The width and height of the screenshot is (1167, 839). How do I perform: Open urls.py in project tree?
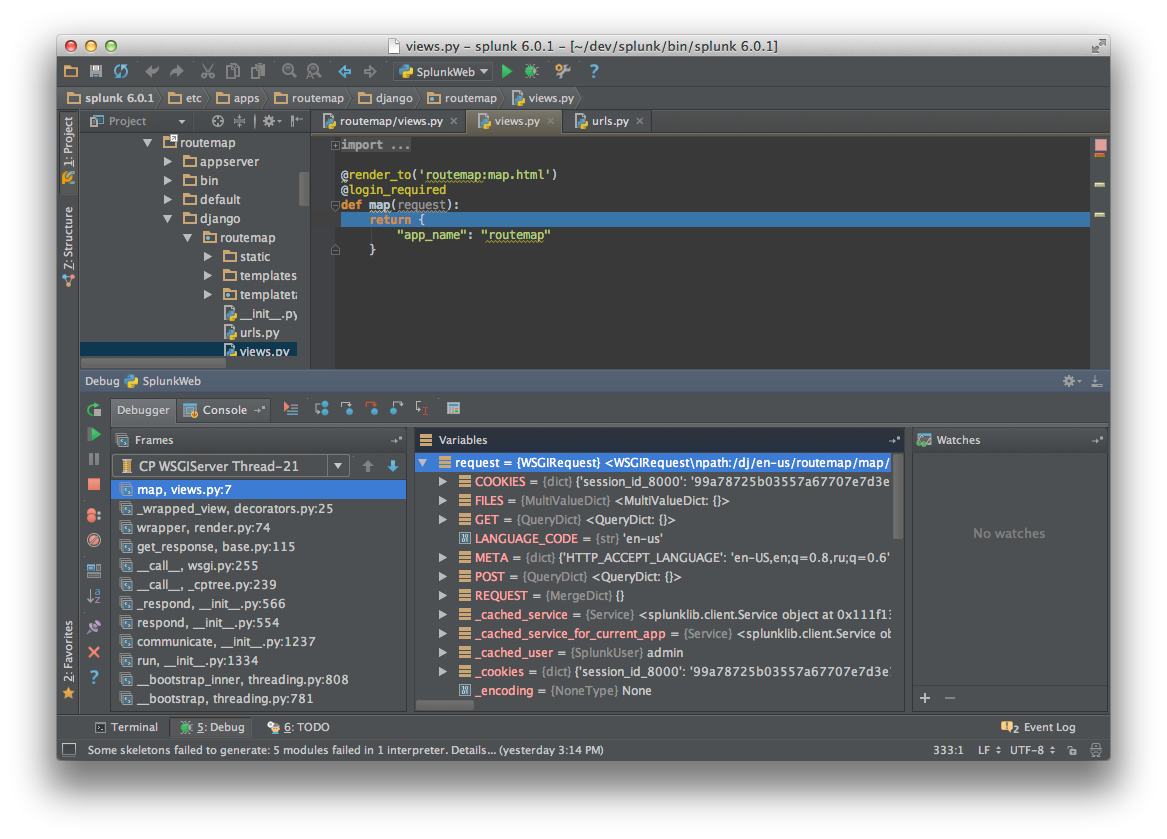[252, 333]
